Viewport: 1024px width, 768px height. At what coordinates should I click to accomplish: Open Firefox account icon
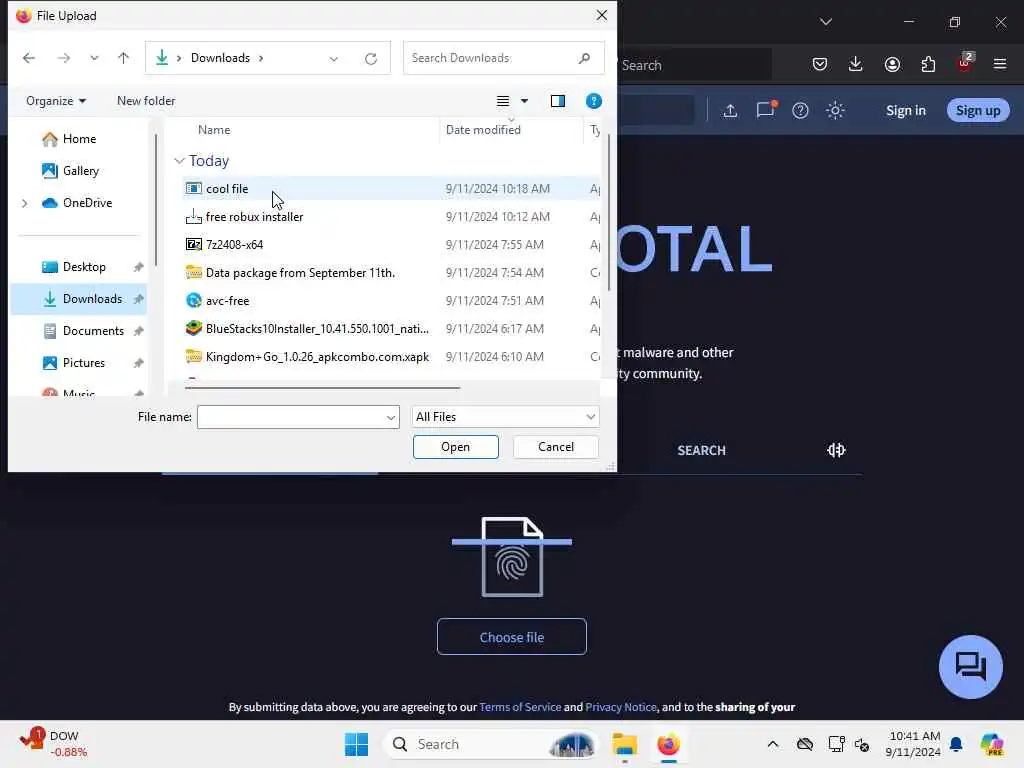892,64
